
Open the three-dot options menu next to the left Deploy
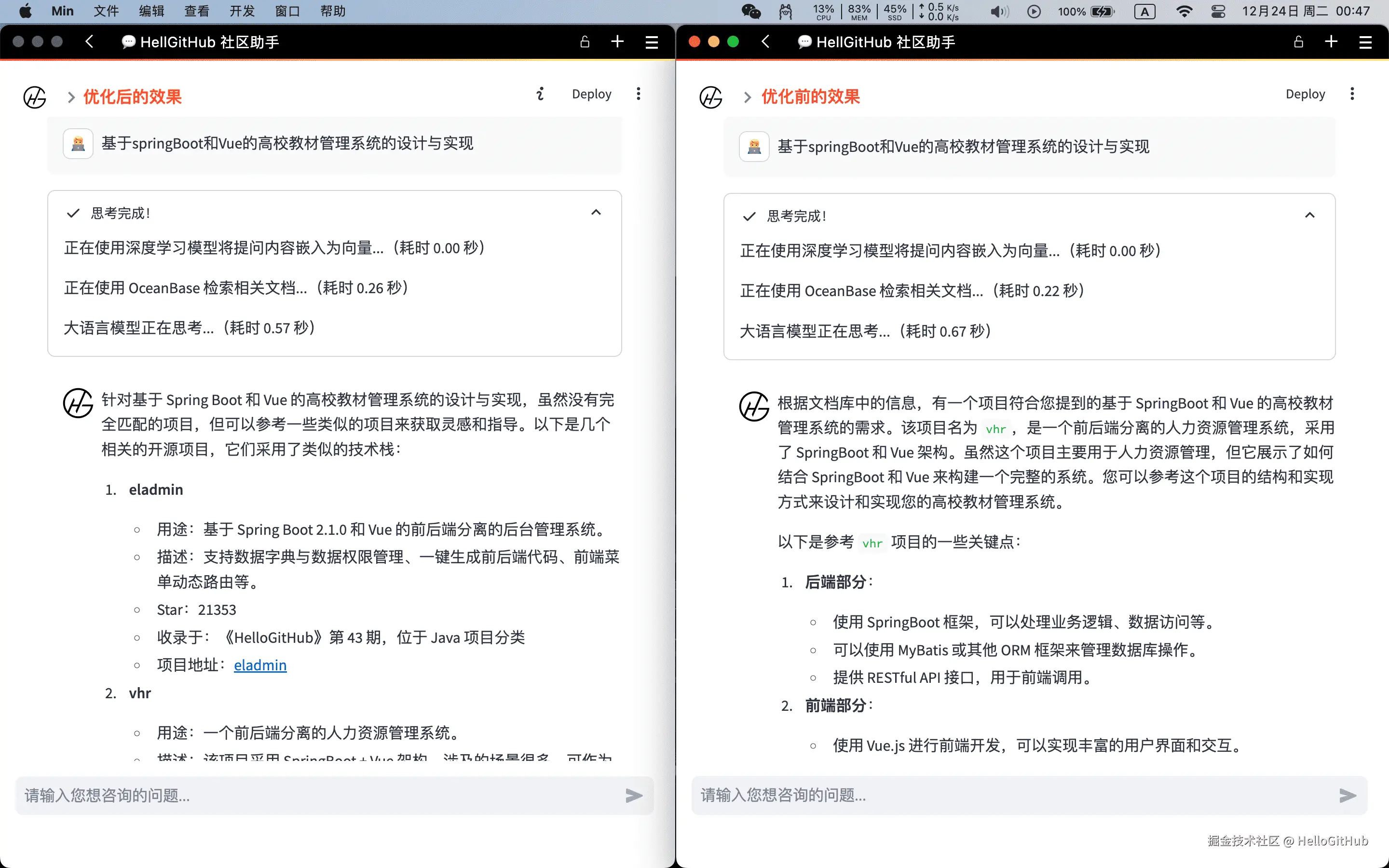[638, 94]
